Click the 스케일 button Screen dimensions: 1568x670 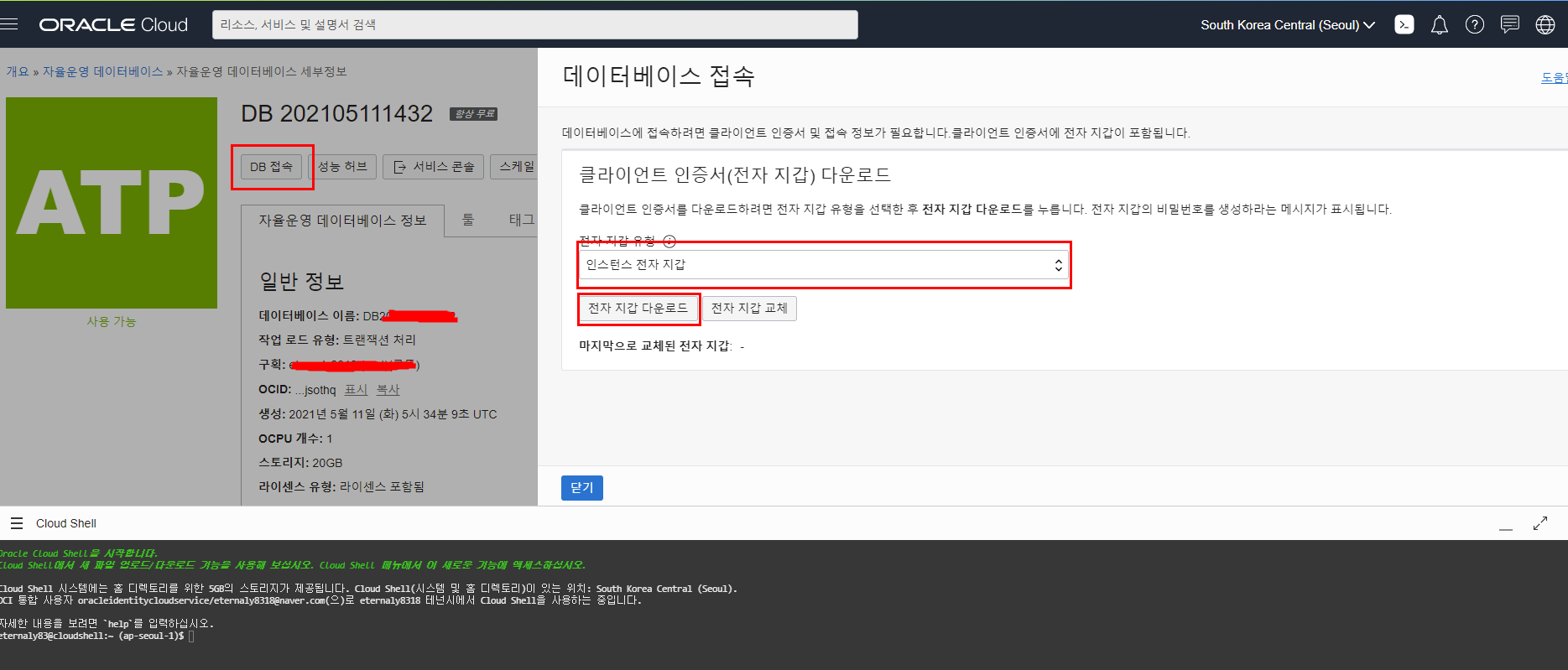[x=515, y=167]
